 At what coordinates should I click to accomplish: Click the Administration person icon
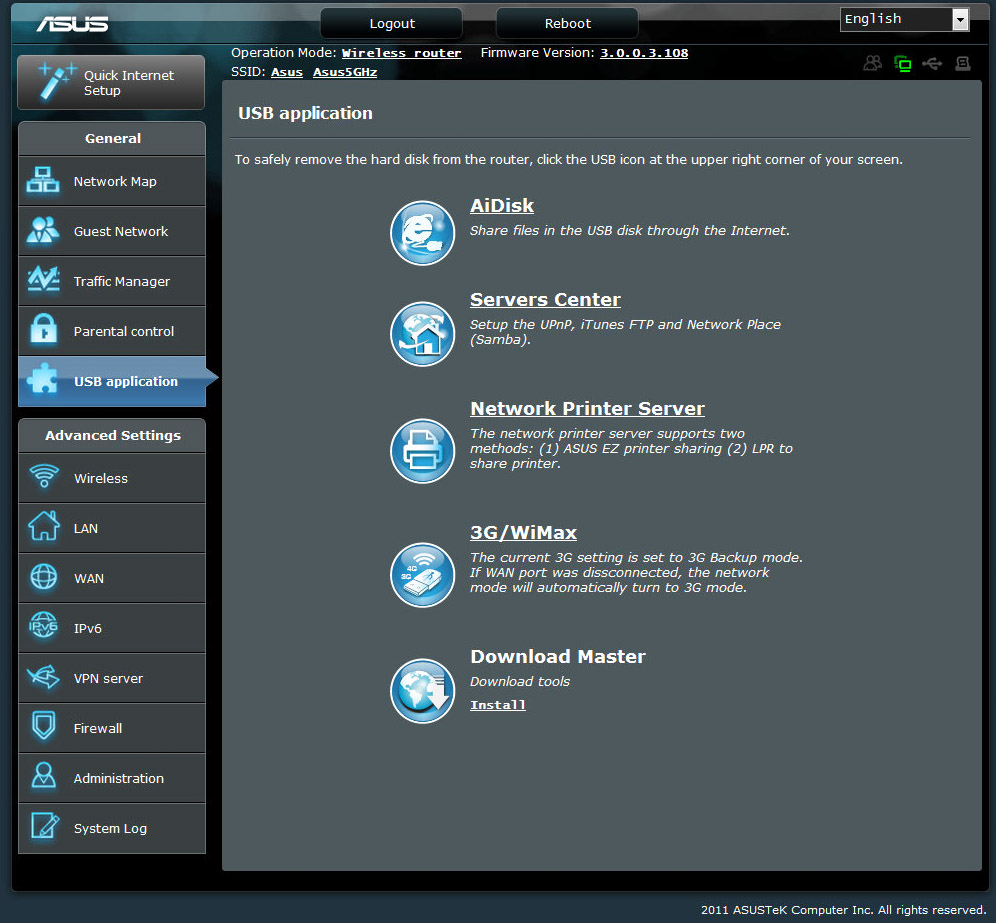(44, 776)
